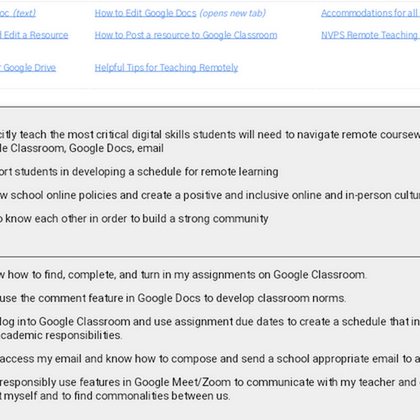This screenshot has height=420, width=420.
Task: Open the link ending in 'Edit a Resource'
Action: coord(34,35)
